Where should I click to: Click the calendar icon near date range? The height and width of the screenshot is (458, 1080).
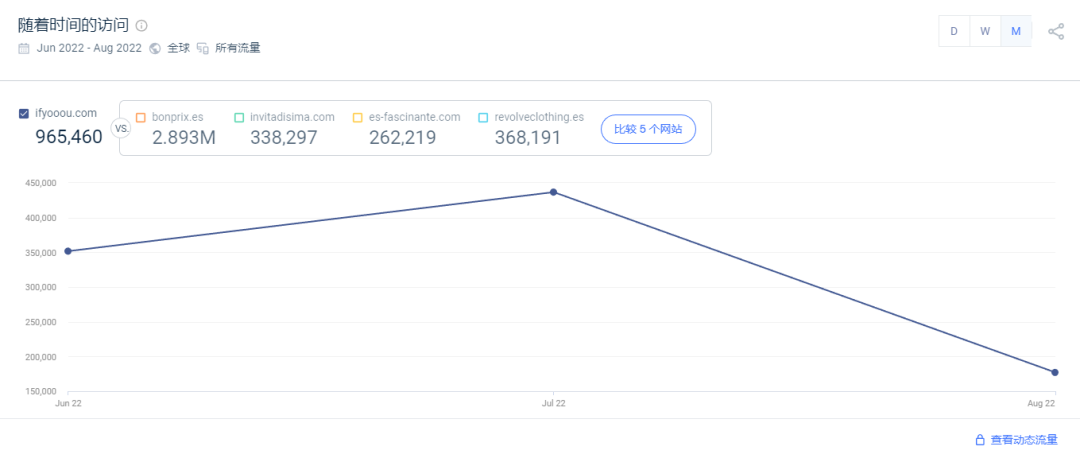point(24,48)
